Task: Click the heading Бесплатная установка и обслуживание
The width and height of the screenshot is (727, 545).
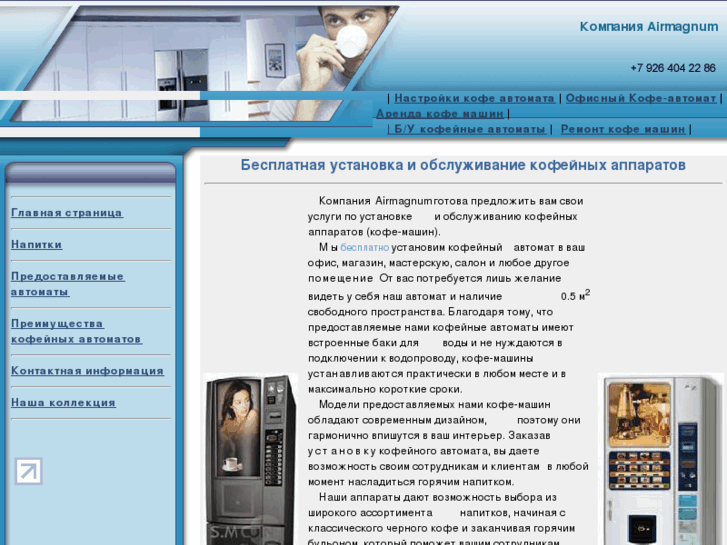Action: pos(463,165)
